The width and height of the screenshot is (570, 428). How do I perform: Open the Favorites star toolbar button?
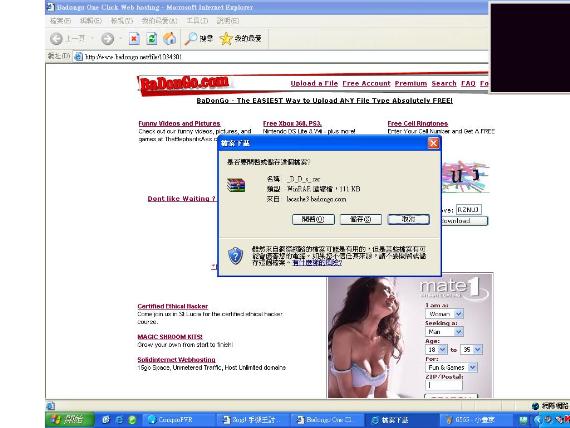pos(241,39)
